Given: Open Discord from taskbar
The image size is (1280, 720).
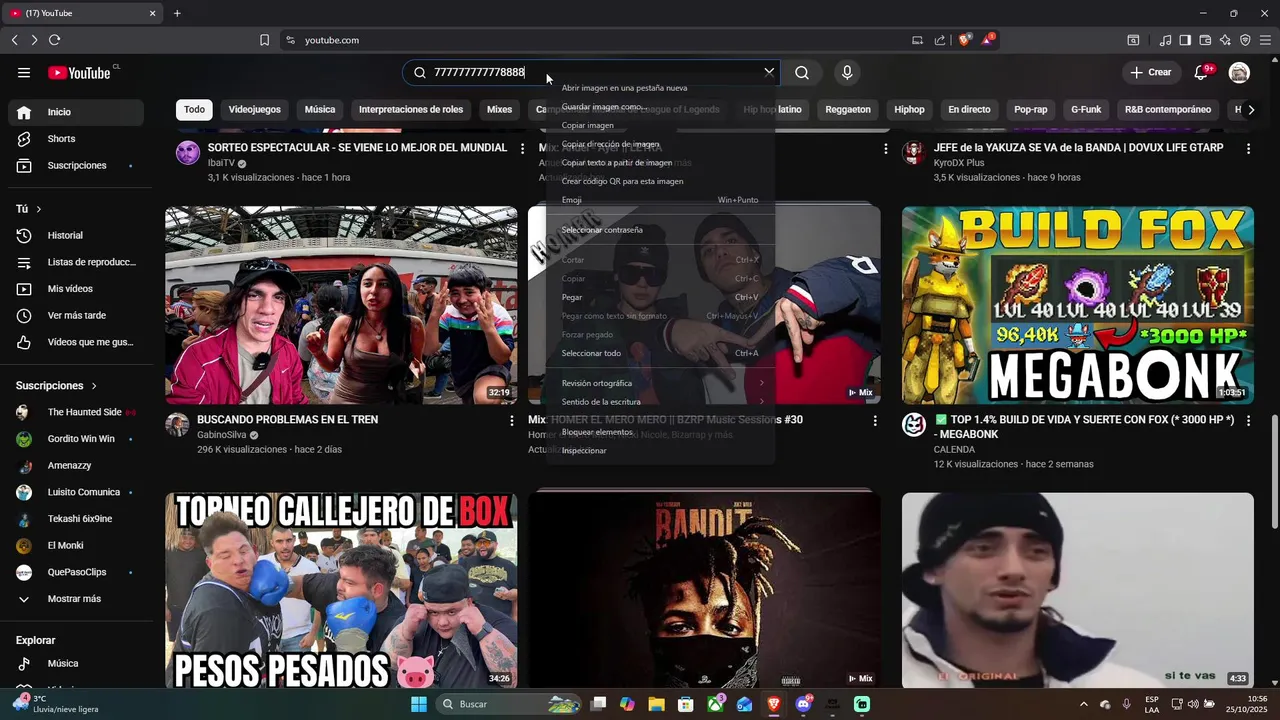Looking at the screenshot, I should (803, 704).
